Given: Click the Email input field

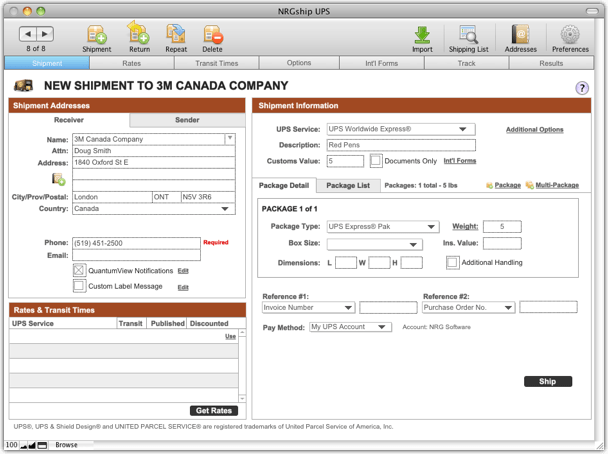Looking at the screenshot, I should (136, 255).
